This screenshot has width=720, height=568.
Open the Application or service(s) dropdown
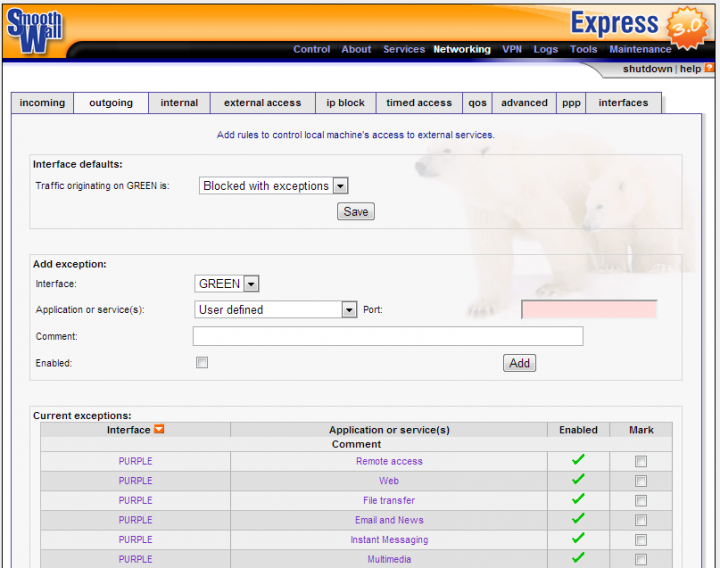click(x=276, y=310)
